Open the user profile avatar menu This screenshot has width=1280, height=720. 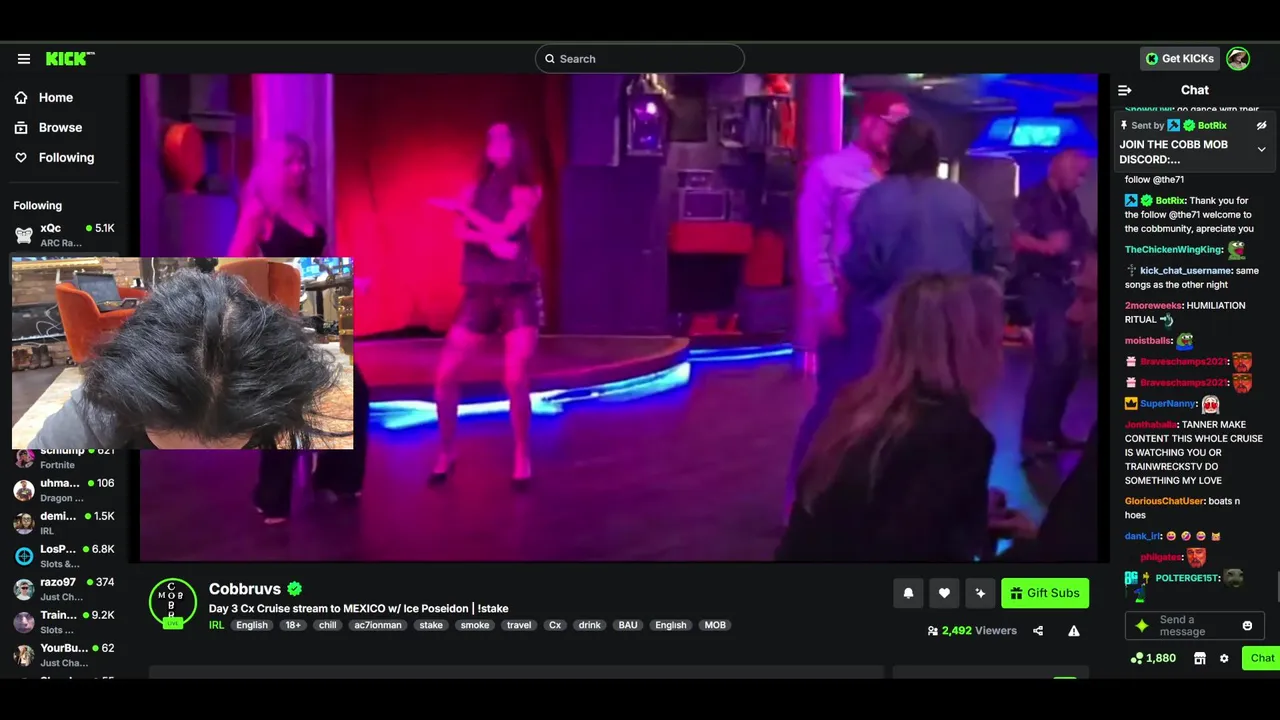[1238, 59]
